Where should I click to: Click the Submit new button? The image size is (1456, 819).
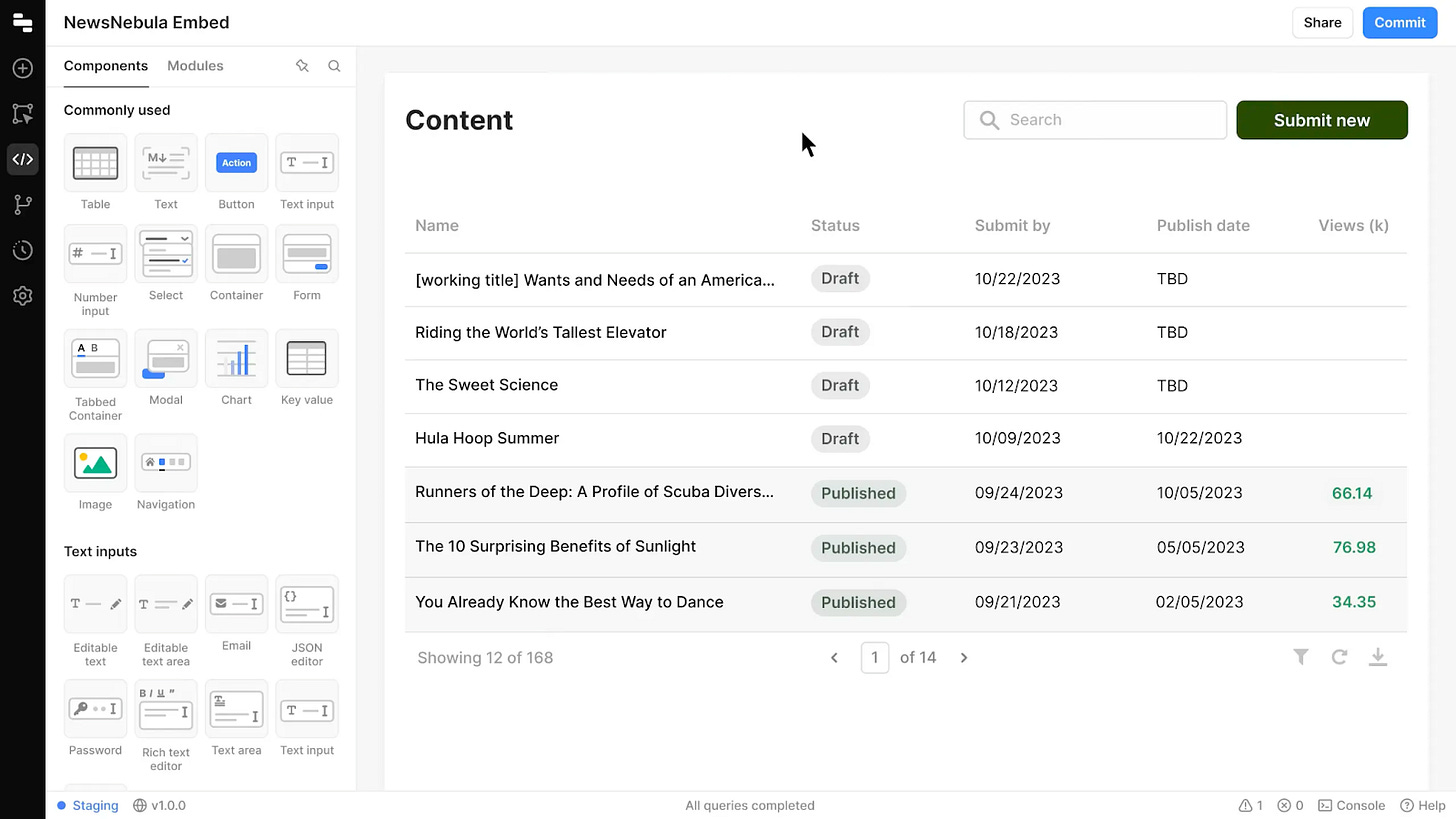point(1322,120)
